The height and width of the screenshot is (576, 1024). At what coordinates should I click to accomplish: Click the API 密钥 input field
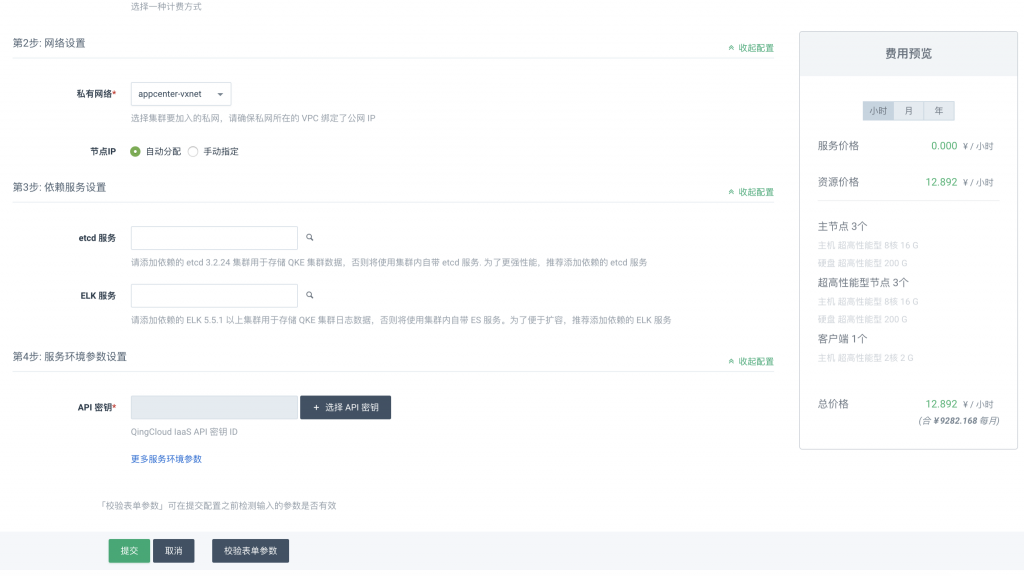[213, 407]
